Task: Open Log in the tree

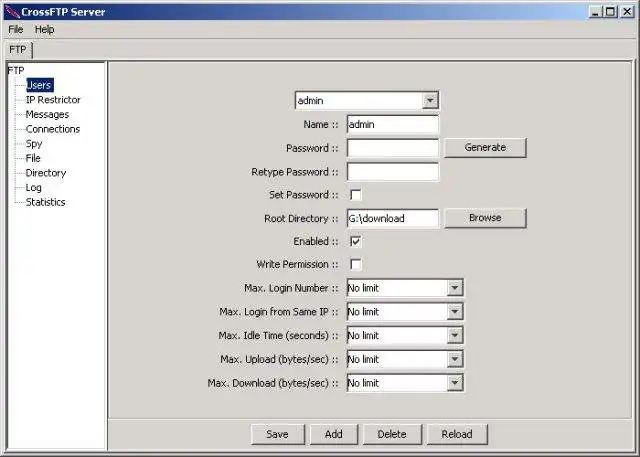Action: 33,187
